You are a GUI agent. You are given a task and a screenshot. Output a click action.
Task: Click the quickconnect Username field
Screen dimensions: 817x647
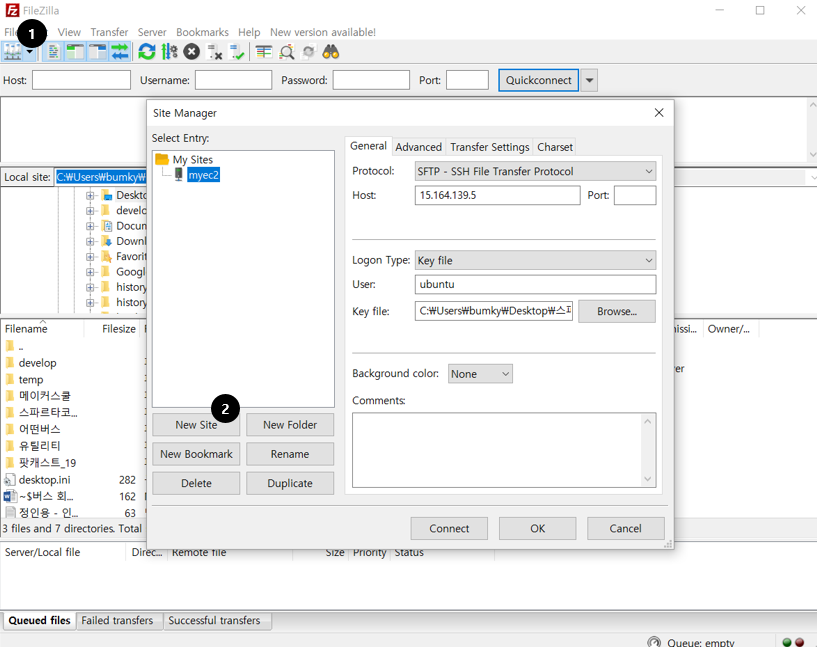[x=233, y=80]
